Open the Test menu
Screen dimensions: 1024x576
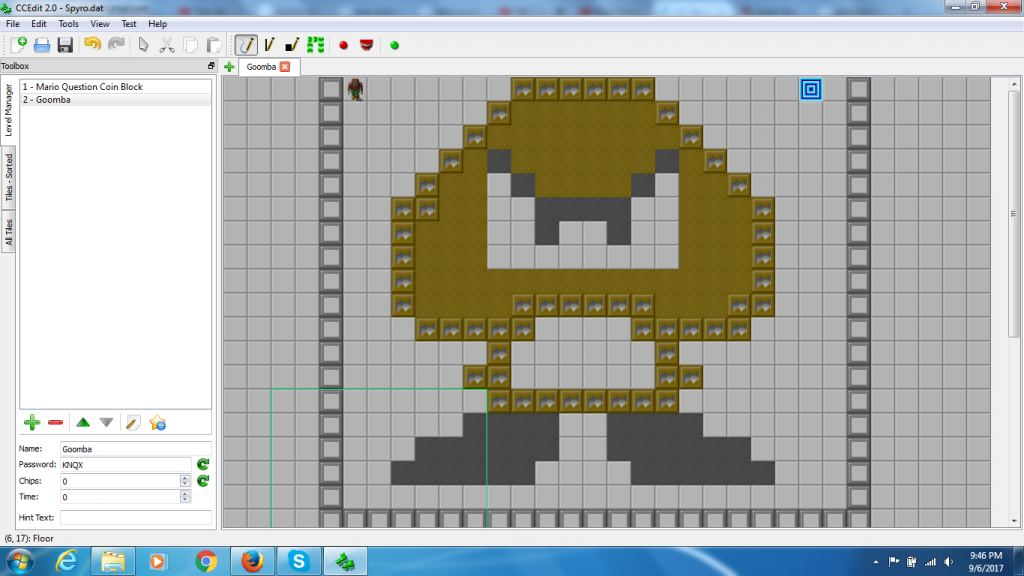[129, 24]
